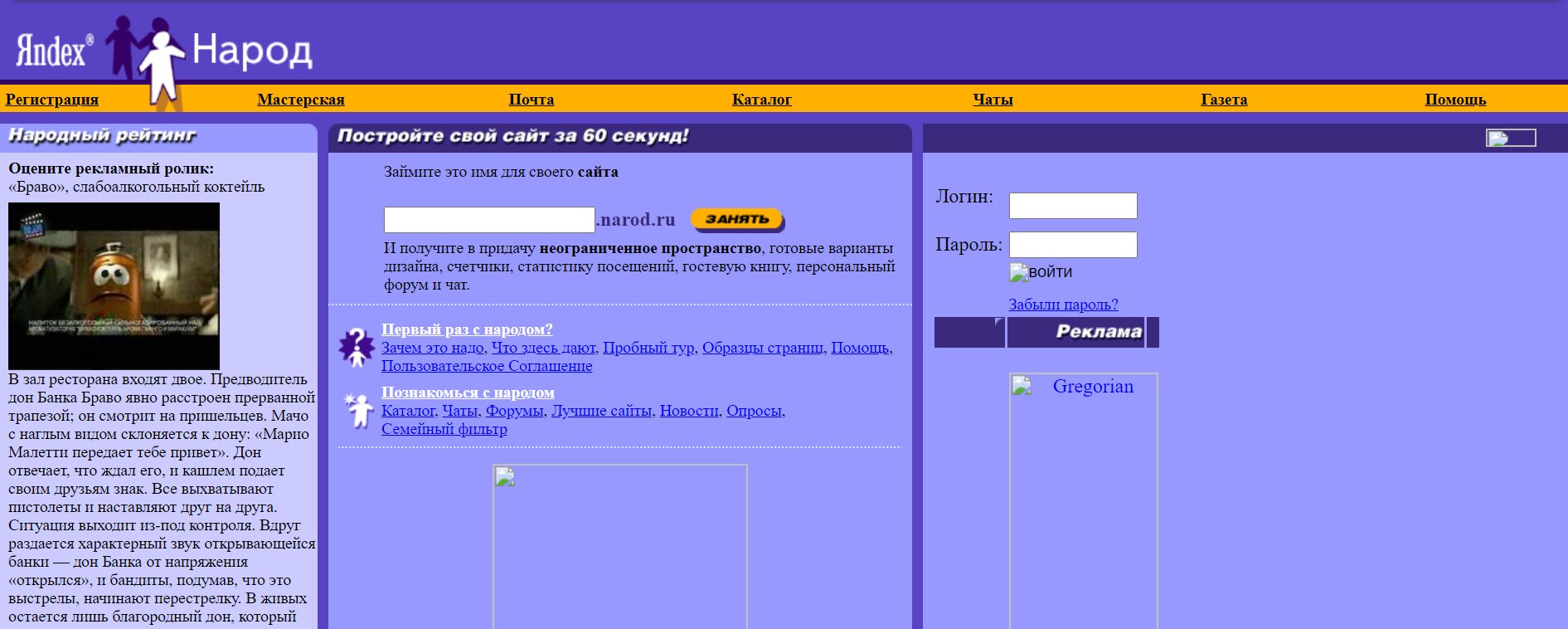The height and width of the screenshot is (629, 1568).
Task: Open the Что здесь дают link
Action: pyautogui.click(x=543, y=348)
